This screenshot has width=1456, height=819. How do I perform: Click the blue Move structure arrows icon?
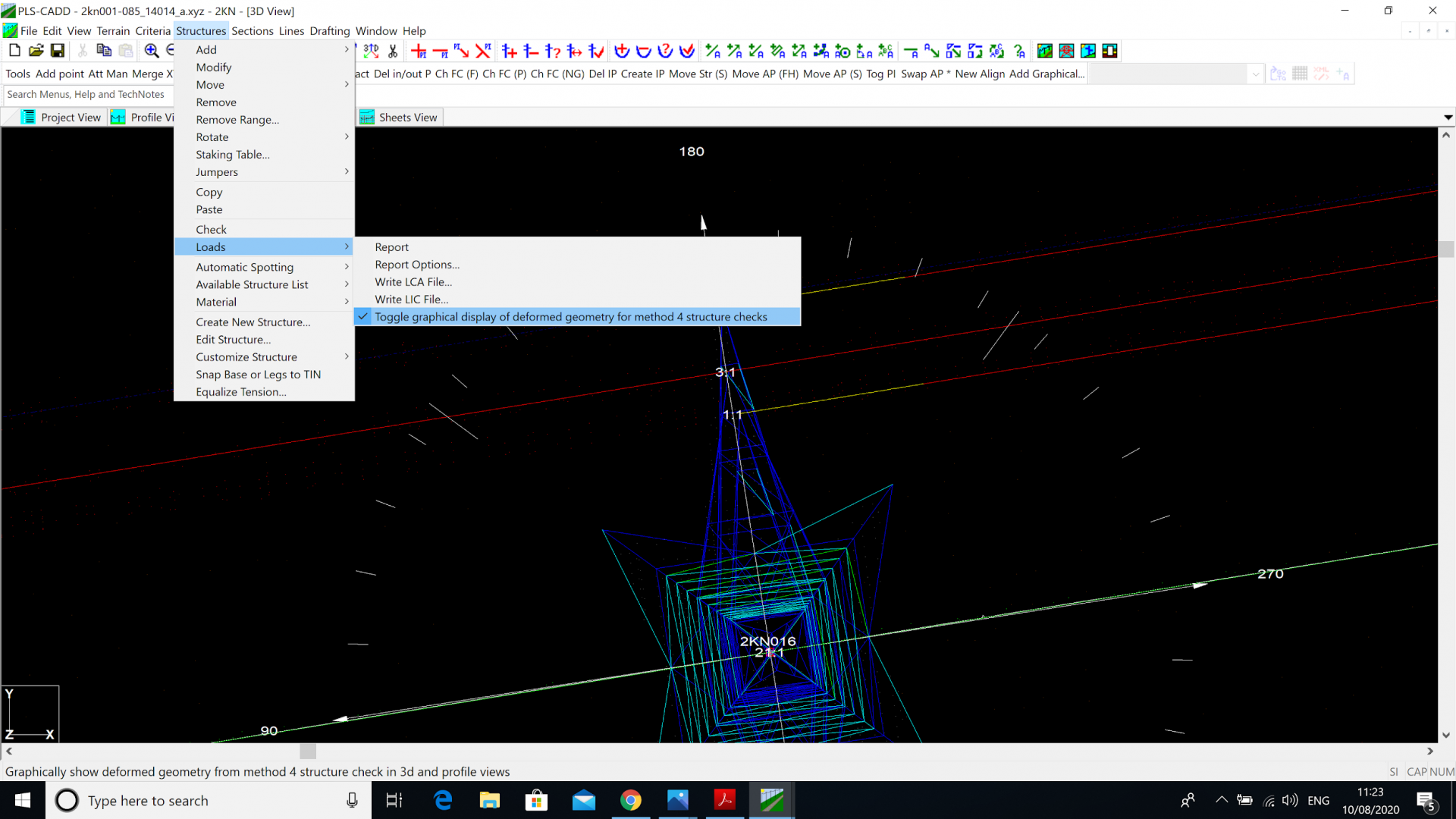pos(575,51)
